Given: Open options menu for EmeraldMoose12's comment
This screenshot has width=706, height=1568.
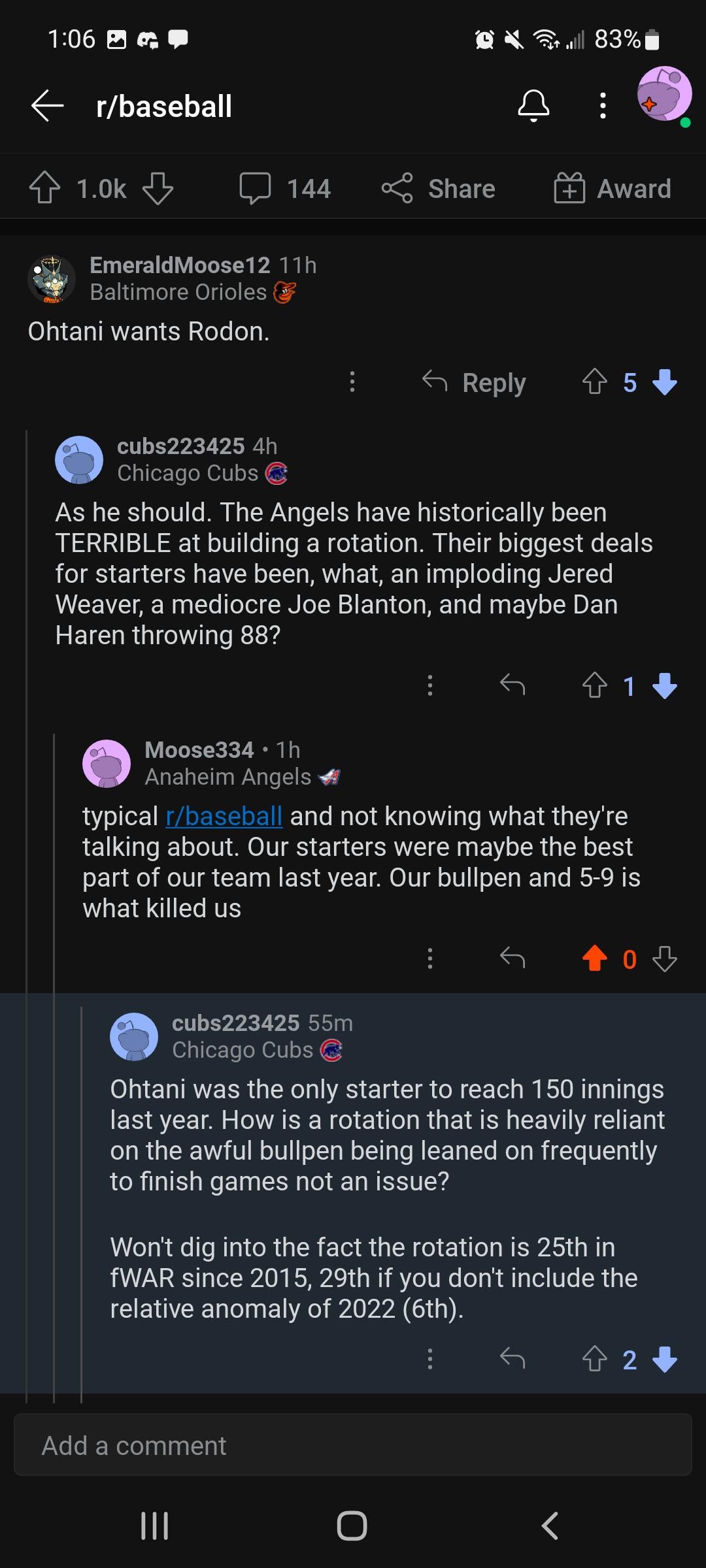Looking at the screenshot, I should (352, 382).
